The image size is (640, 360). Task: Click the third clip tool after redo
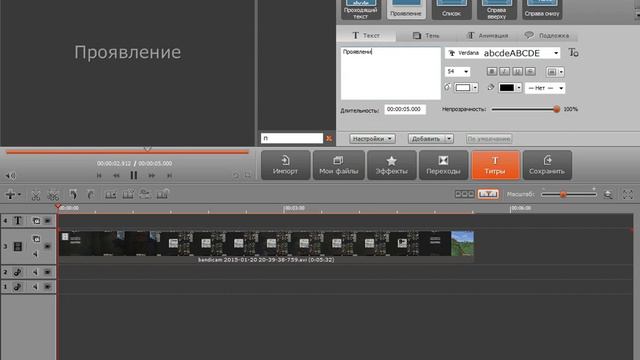[144, 194]
